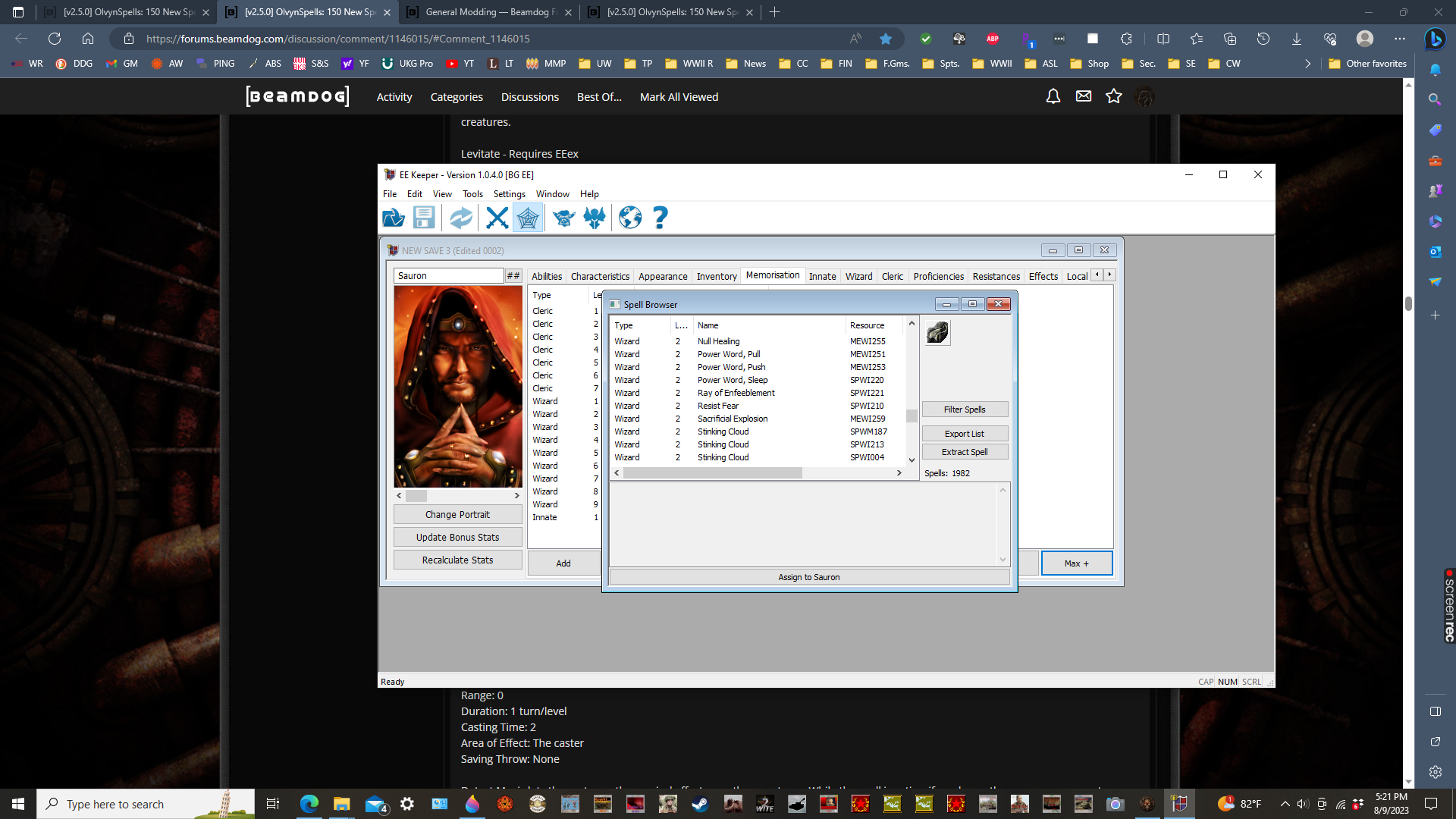Image resolution: width=1456 pixels, height=819 pixels.
Task: Click the Max + button
Action: (x=1076, y=563)
